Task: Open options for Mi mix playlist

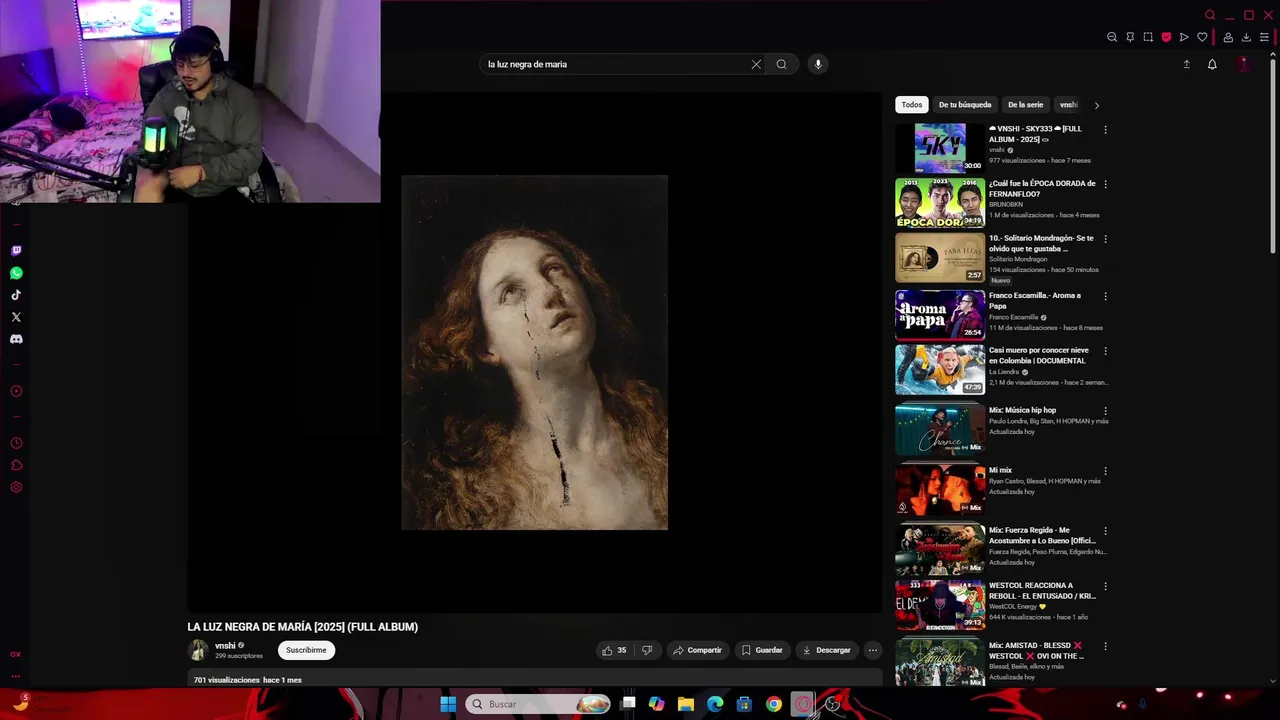Action: 1105,471
